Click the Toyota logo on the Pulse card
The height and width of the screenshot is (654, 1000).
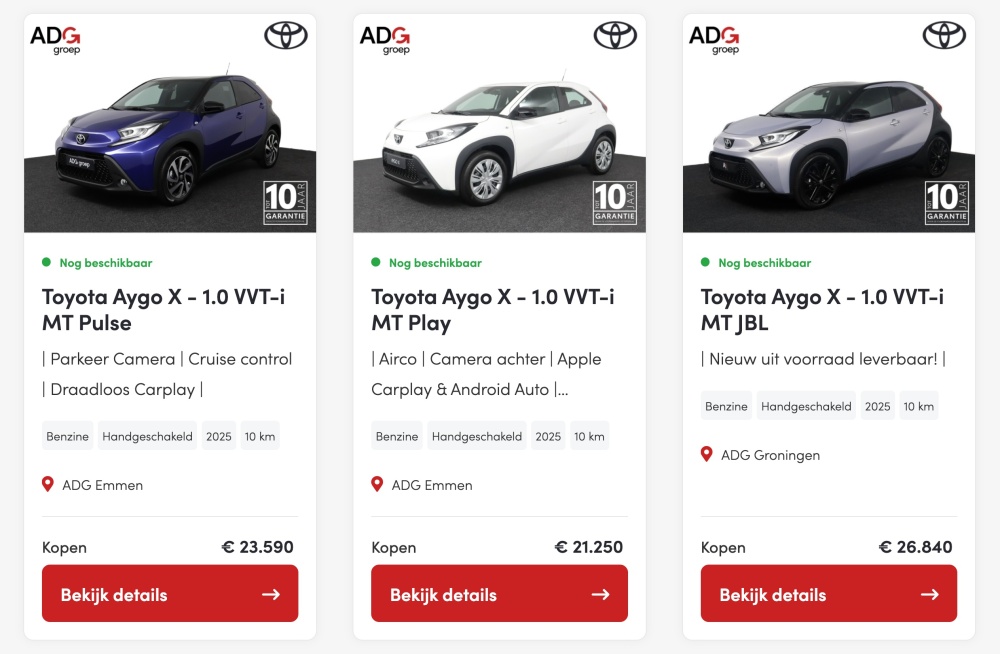tap(285, 36)
